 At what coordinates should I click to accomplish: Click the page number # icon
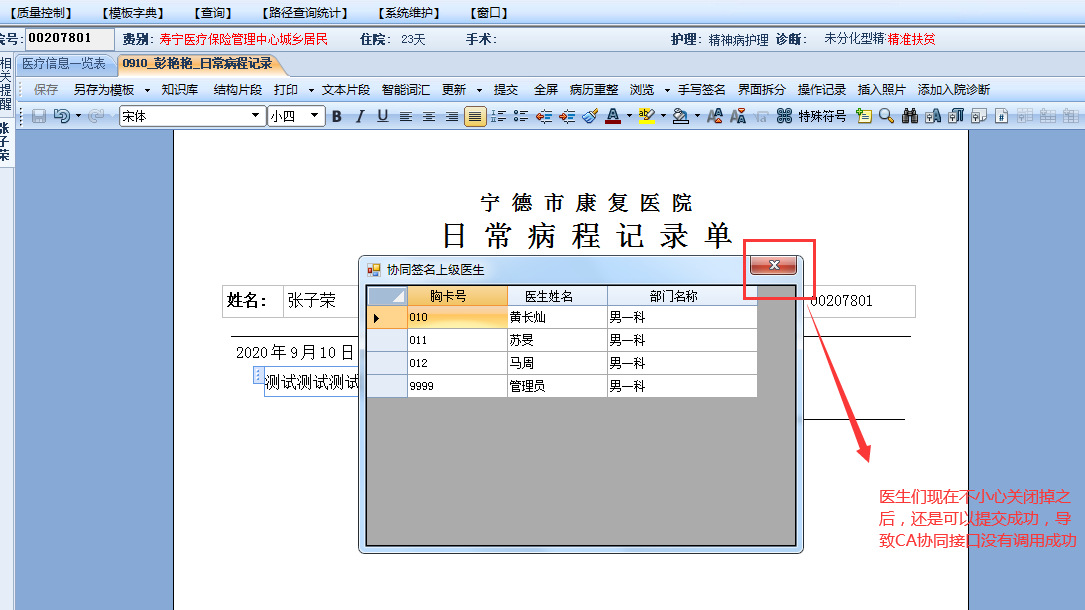[1001, 116]
